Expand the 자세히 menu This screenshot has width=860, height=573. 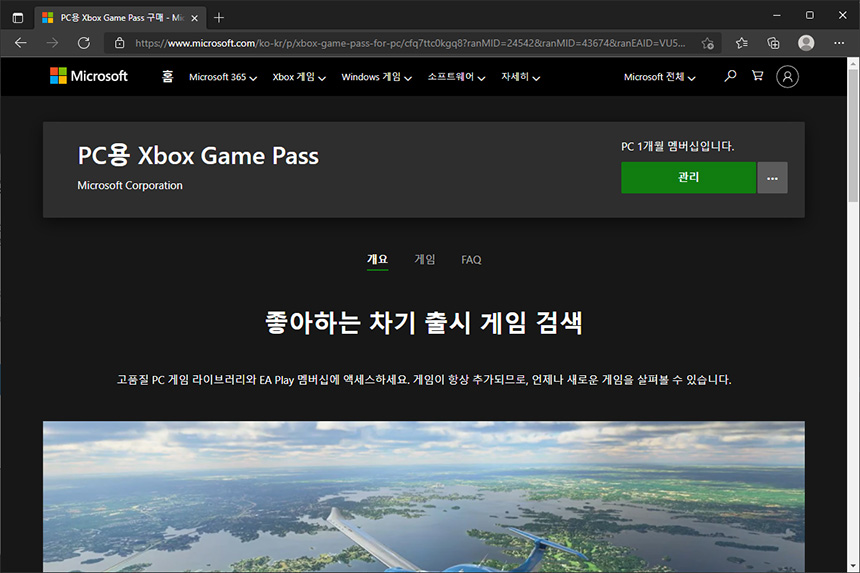coord(520,77)
